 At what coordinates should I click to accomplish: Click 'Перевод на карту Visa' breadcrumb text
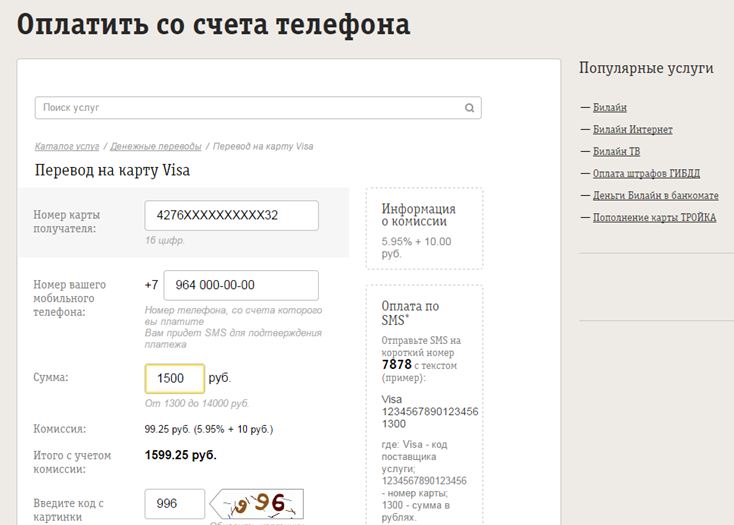pyautogui.click(x=262, y=146)
